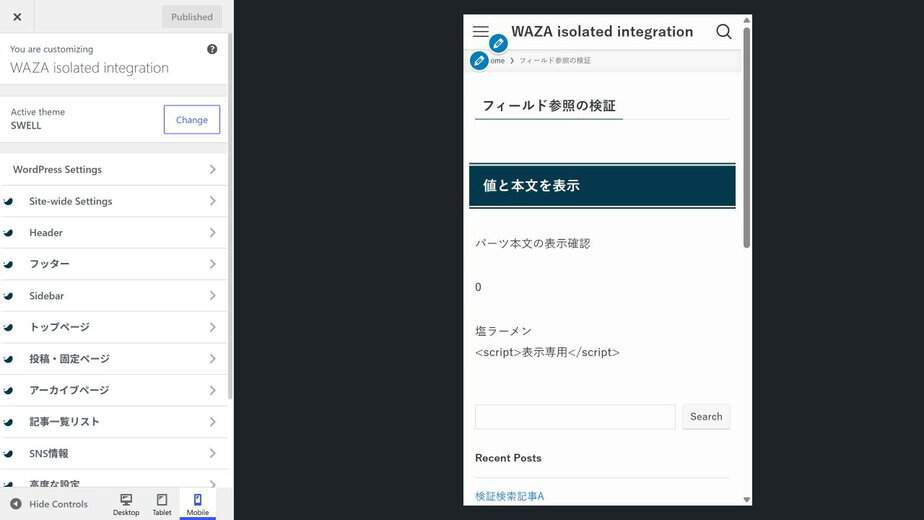Open the 投稿・固定ページ settings panel

[113, 359]
